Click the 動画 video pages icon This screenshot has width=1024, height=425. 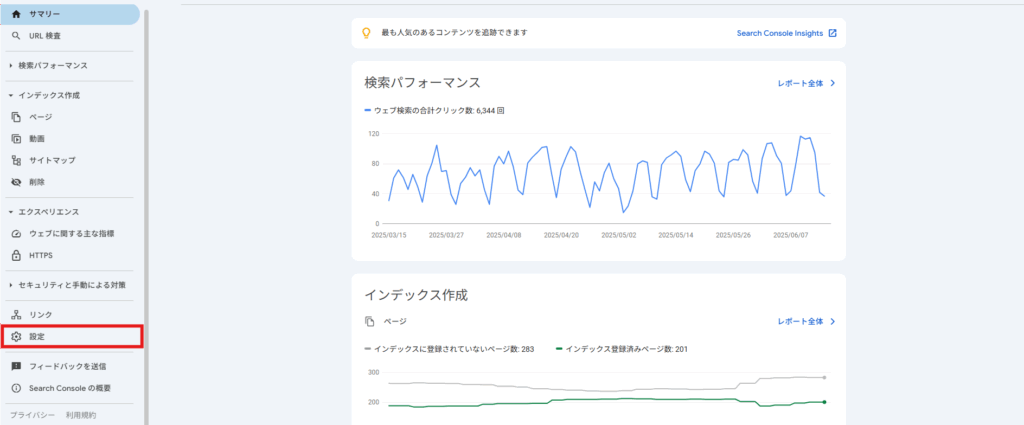tap(16, 139)
